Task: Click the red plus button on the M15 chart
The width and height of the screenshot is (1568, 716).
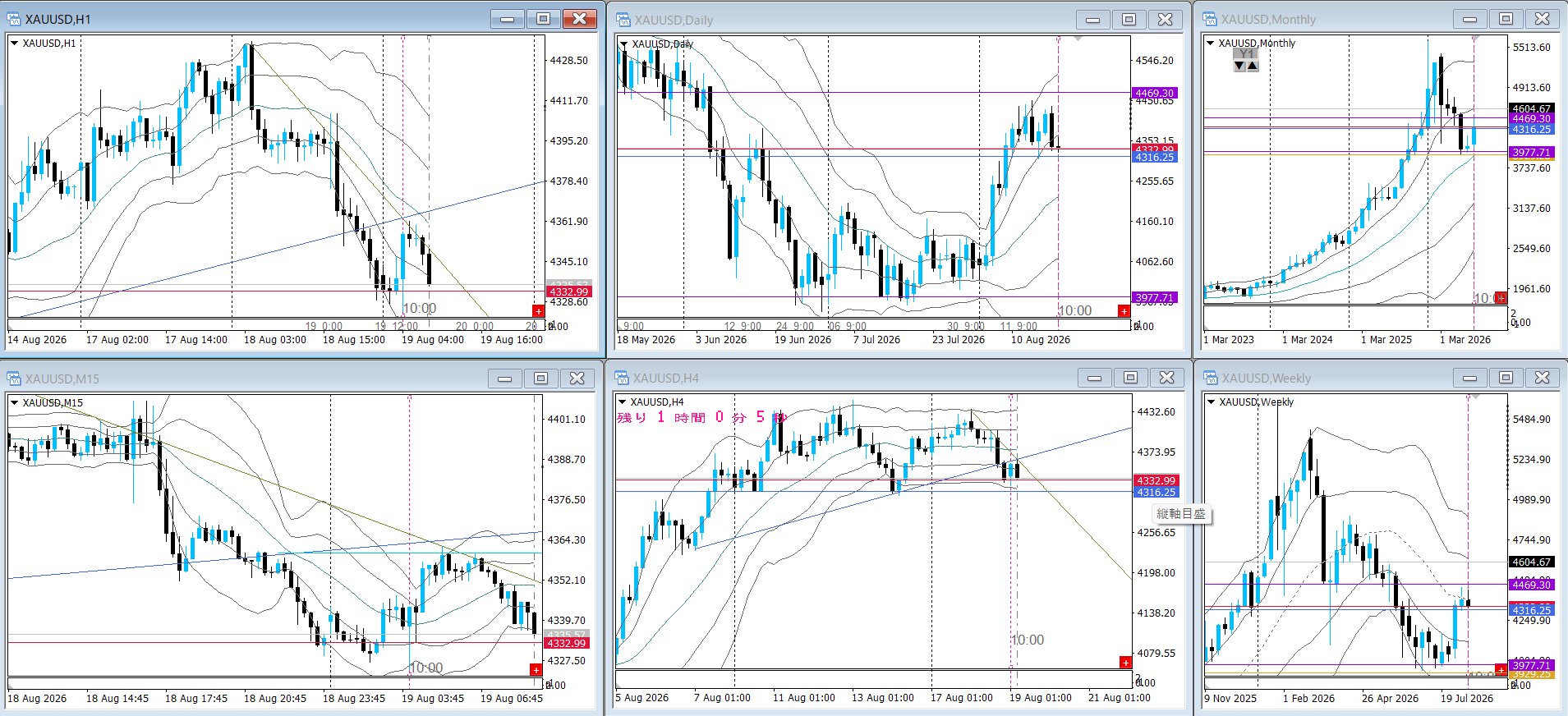Action: point(536,670)
